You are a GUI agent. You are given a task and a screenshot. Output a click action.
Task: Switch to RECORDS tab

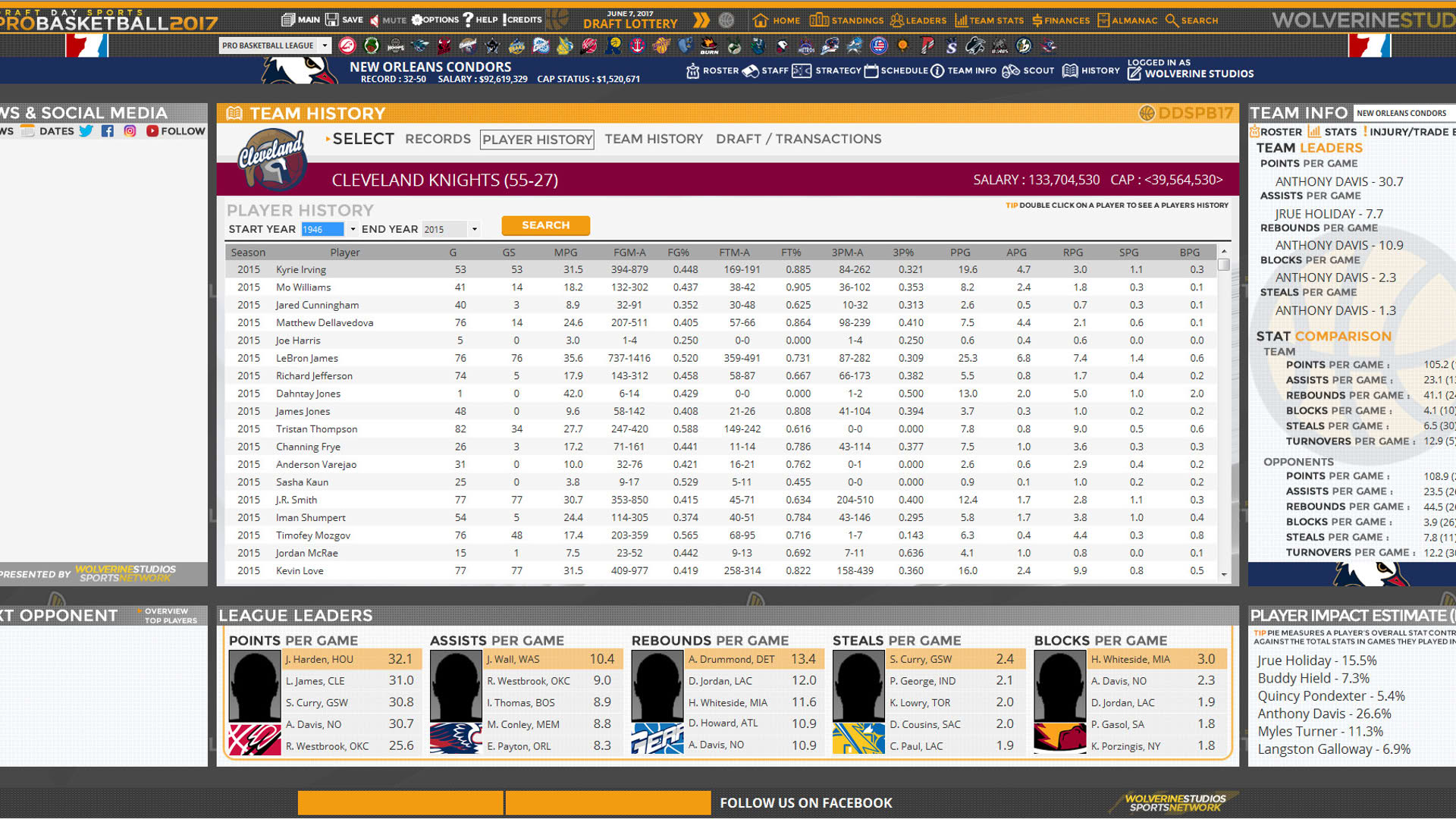coord(438,139)
